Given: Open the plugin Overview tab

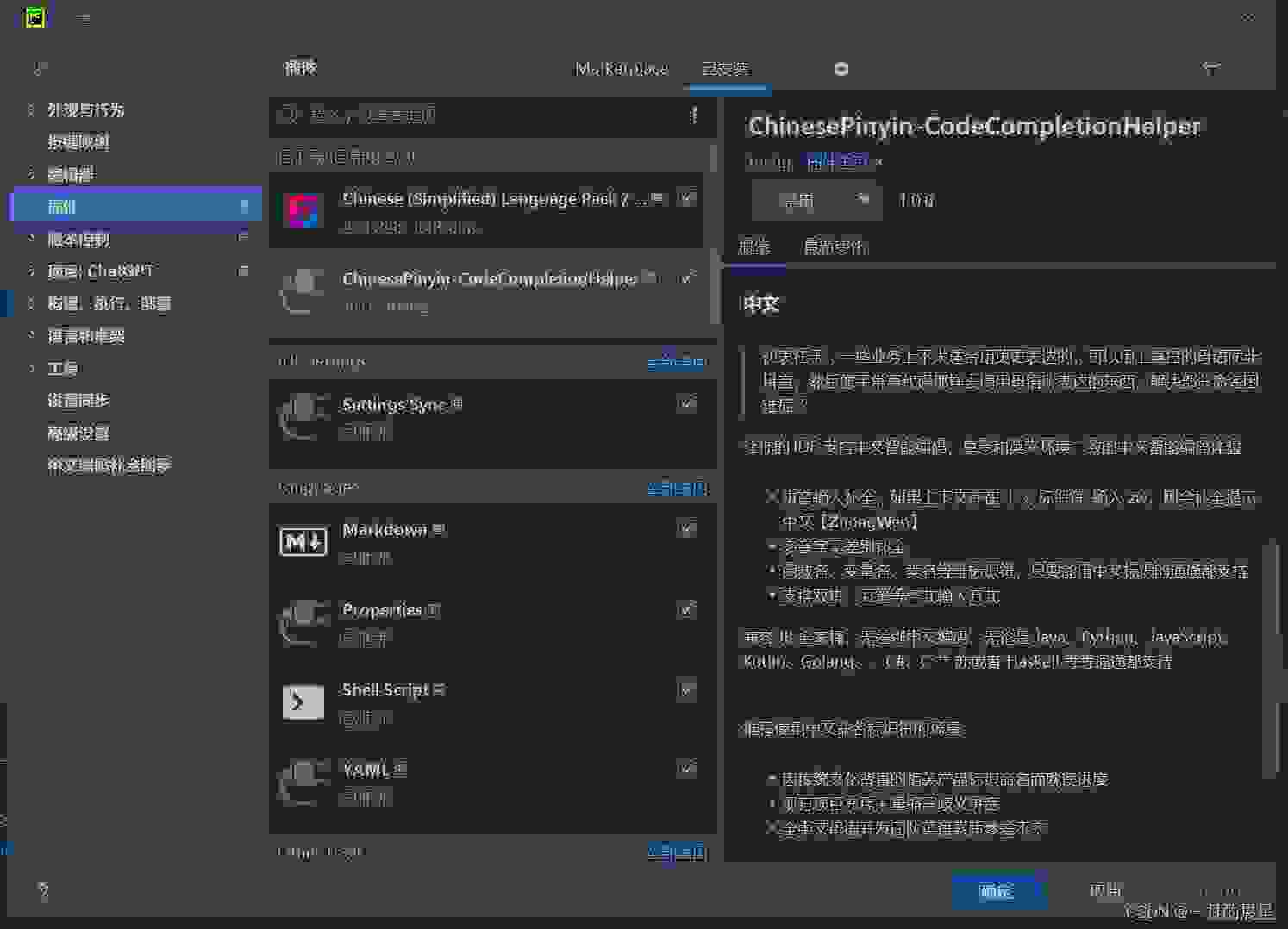Looking at the screenshot, I should click(753, 247).
